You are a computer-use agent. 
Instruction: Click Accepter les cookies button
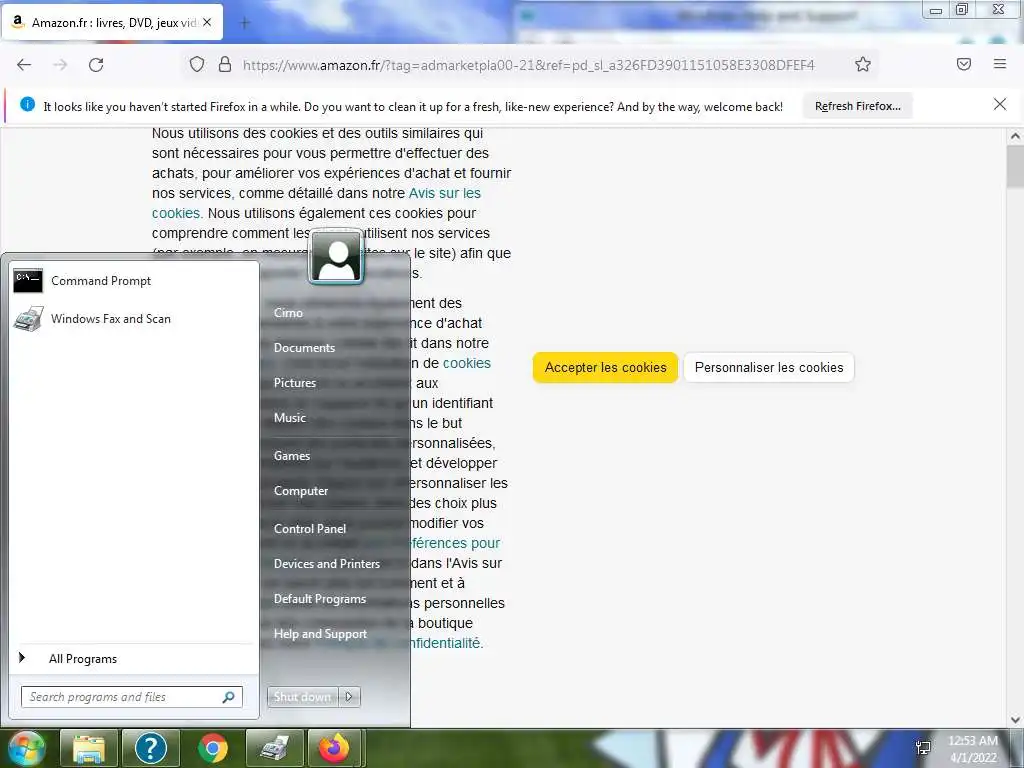click(605, 367)
